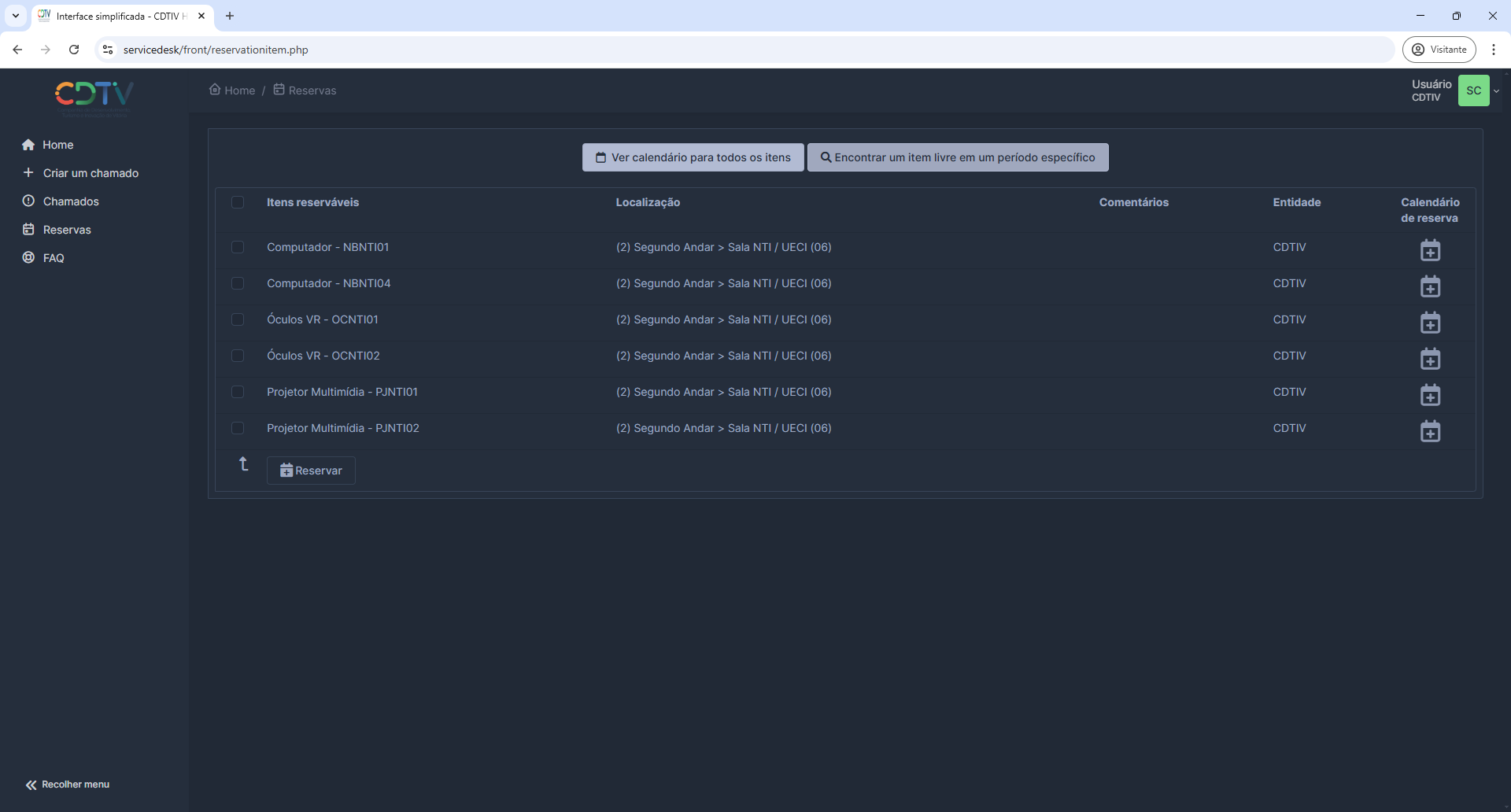Open reservation calendar for Projetor Multimídia - PJNTI02
Viewport: 1511px width, 812px height.
pyautogui.click(x=1430, y=431)
